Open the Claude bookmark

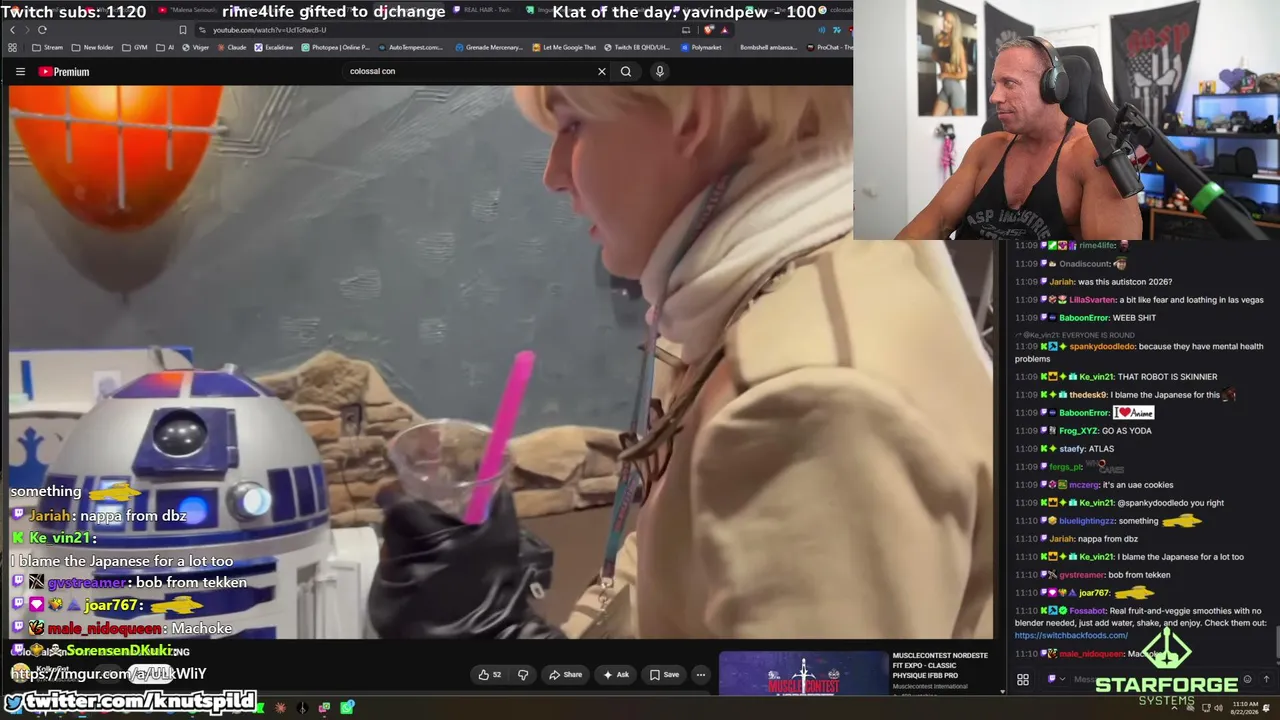231,47
